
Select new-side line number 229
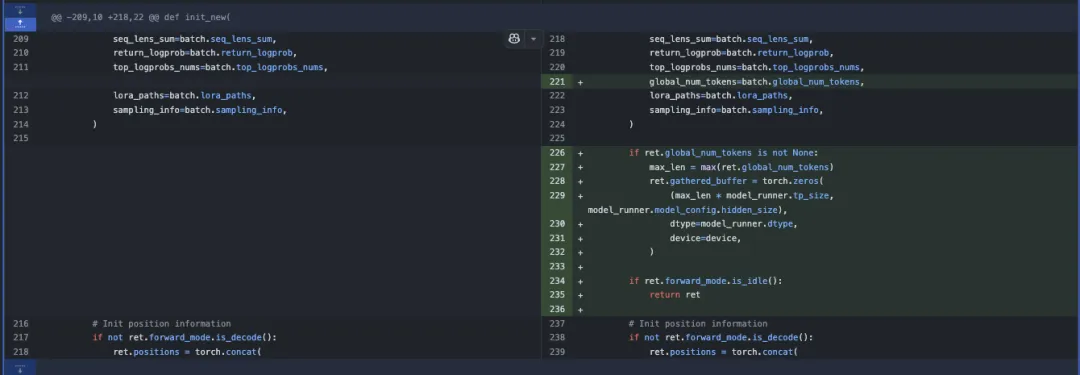557,195
